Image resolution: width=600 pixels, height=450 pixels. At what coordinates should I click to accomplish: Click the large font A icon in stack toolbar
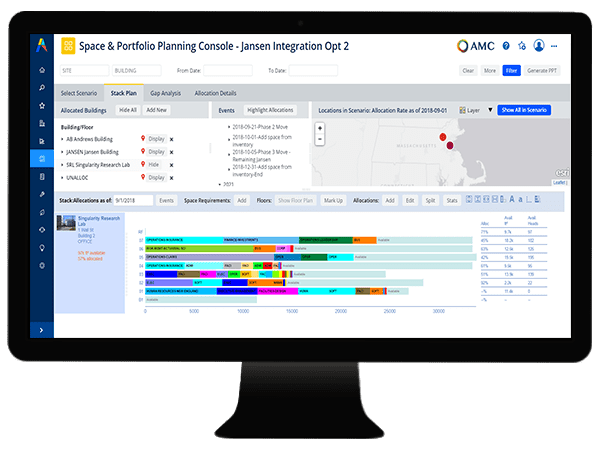[512, 199]
